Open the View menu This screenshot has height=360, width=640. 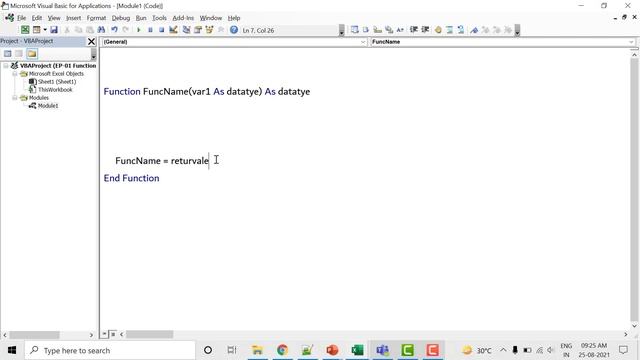pyautogui.click(x=54, y=18)
